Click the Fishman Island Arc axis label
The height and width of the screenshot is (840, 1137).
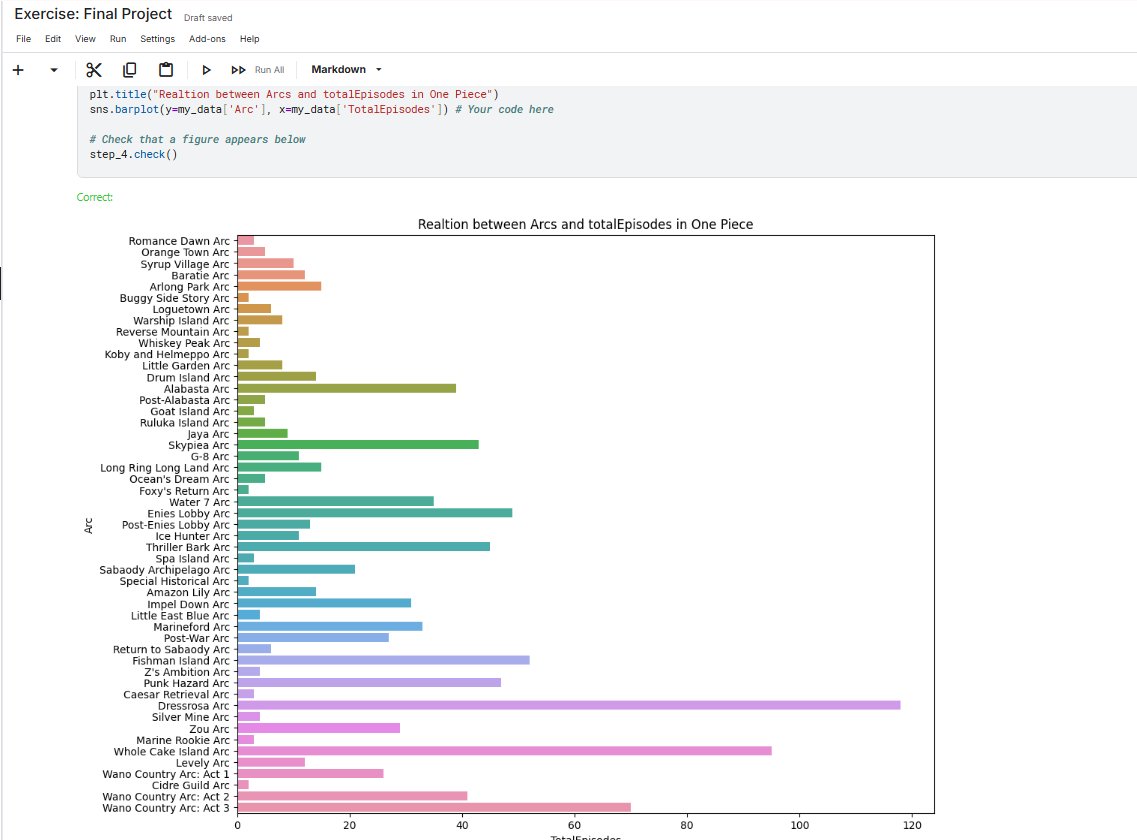tap(181, 661)
